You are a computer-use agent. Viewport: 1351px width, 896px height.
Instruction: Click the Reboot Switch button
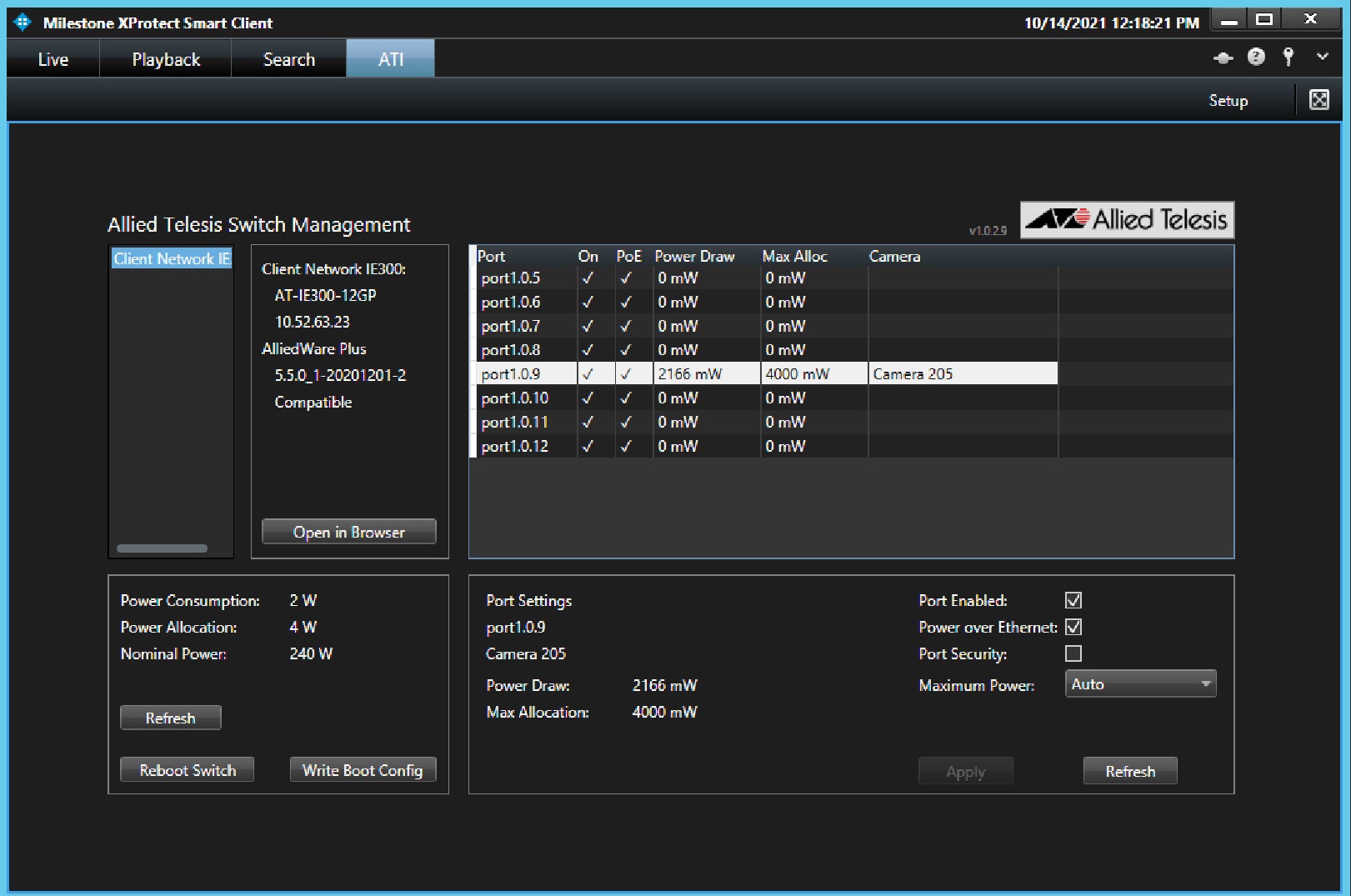pos(188,770)
